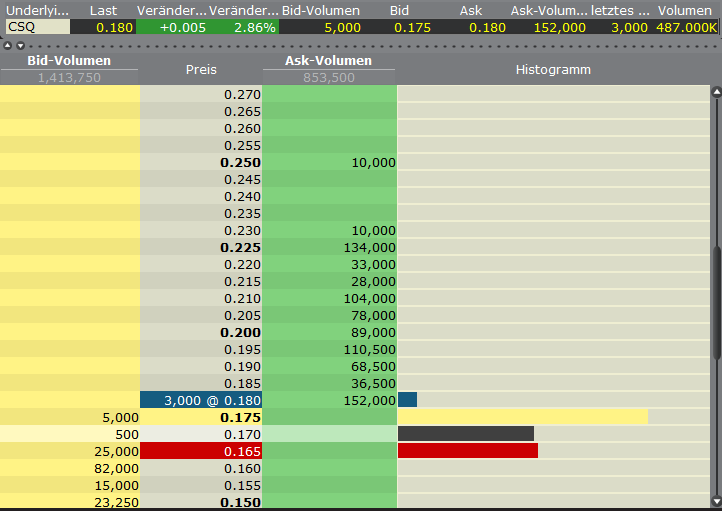Select the CSQ underlying symbol cell
This screenshot has height=511, width=722.
pos(36,27)
